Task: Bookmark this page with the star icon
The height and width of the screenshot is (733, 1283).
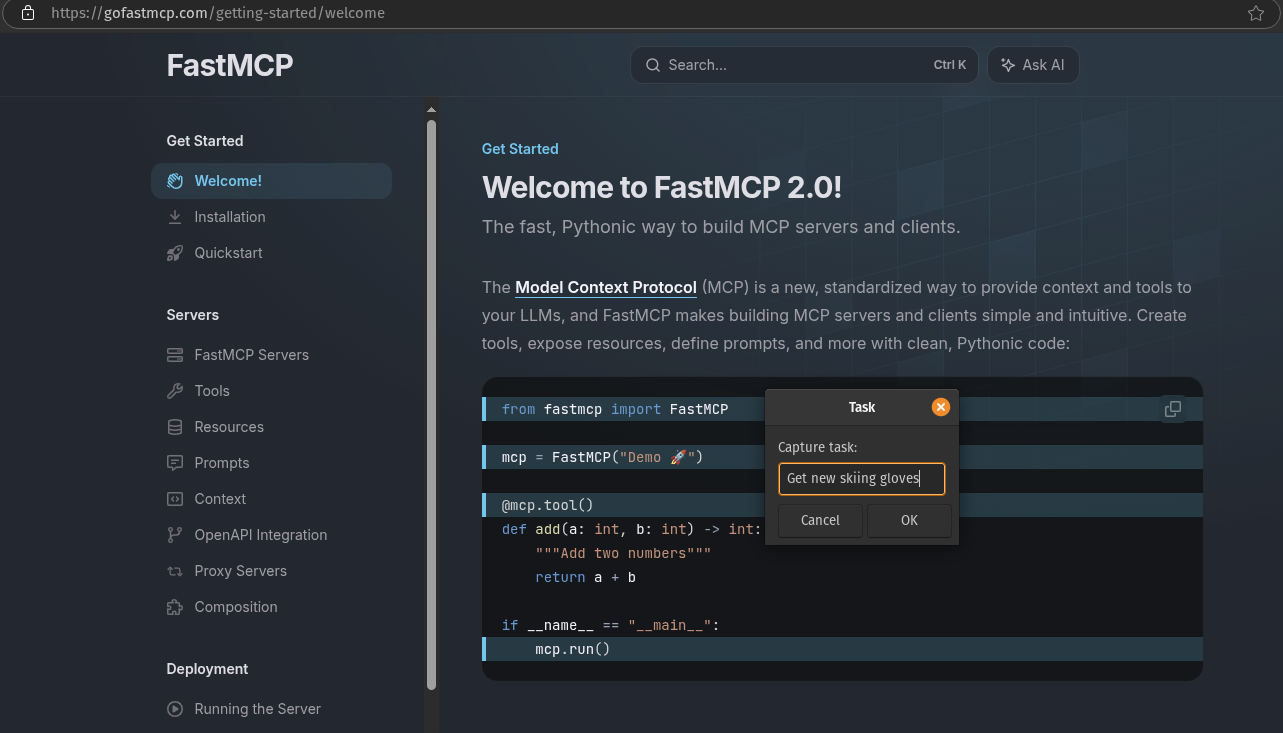Action: point(1256,13)
